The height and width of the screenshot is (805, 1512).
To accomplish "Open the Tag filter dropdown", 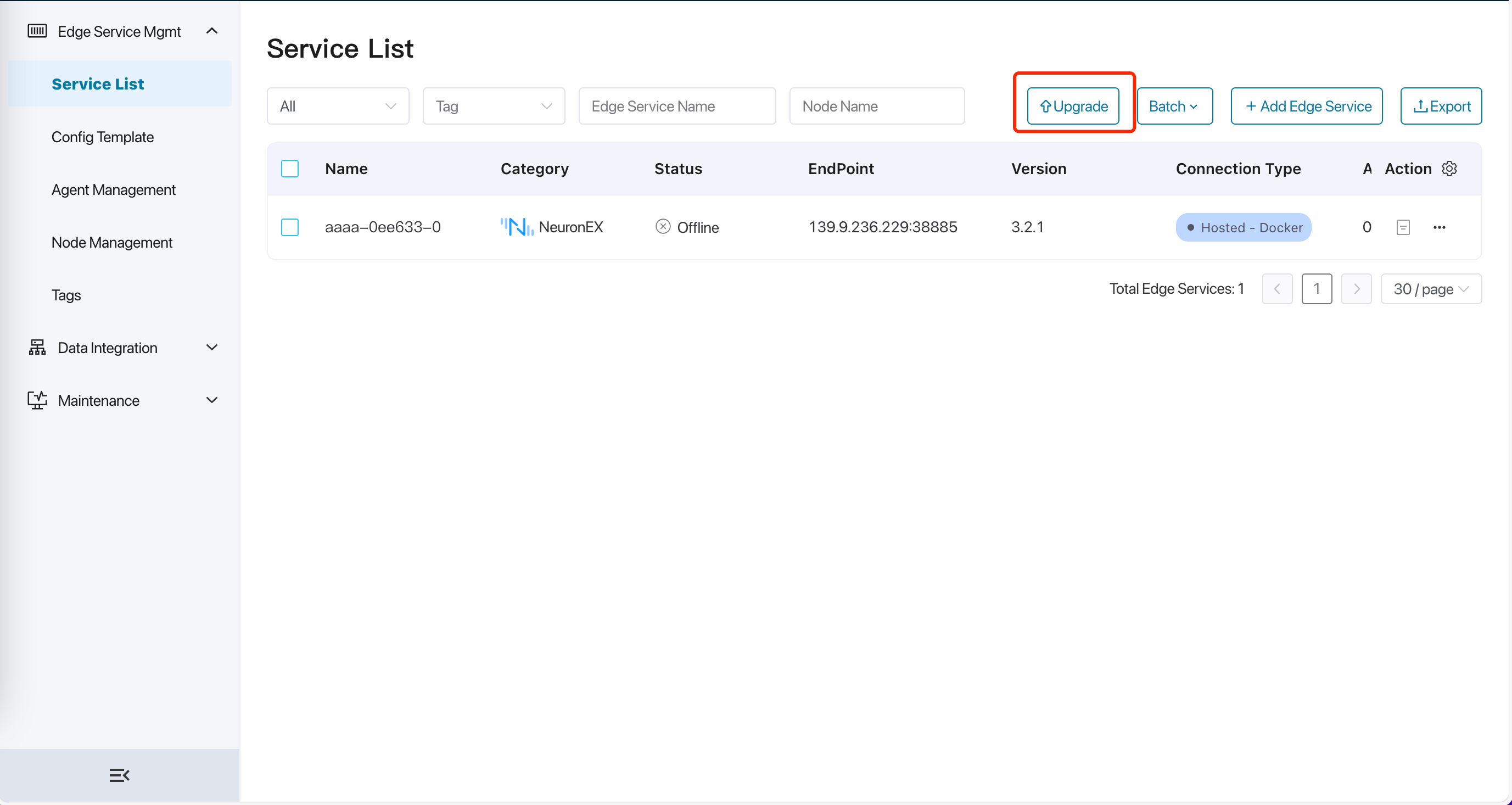I will [494, 107].
